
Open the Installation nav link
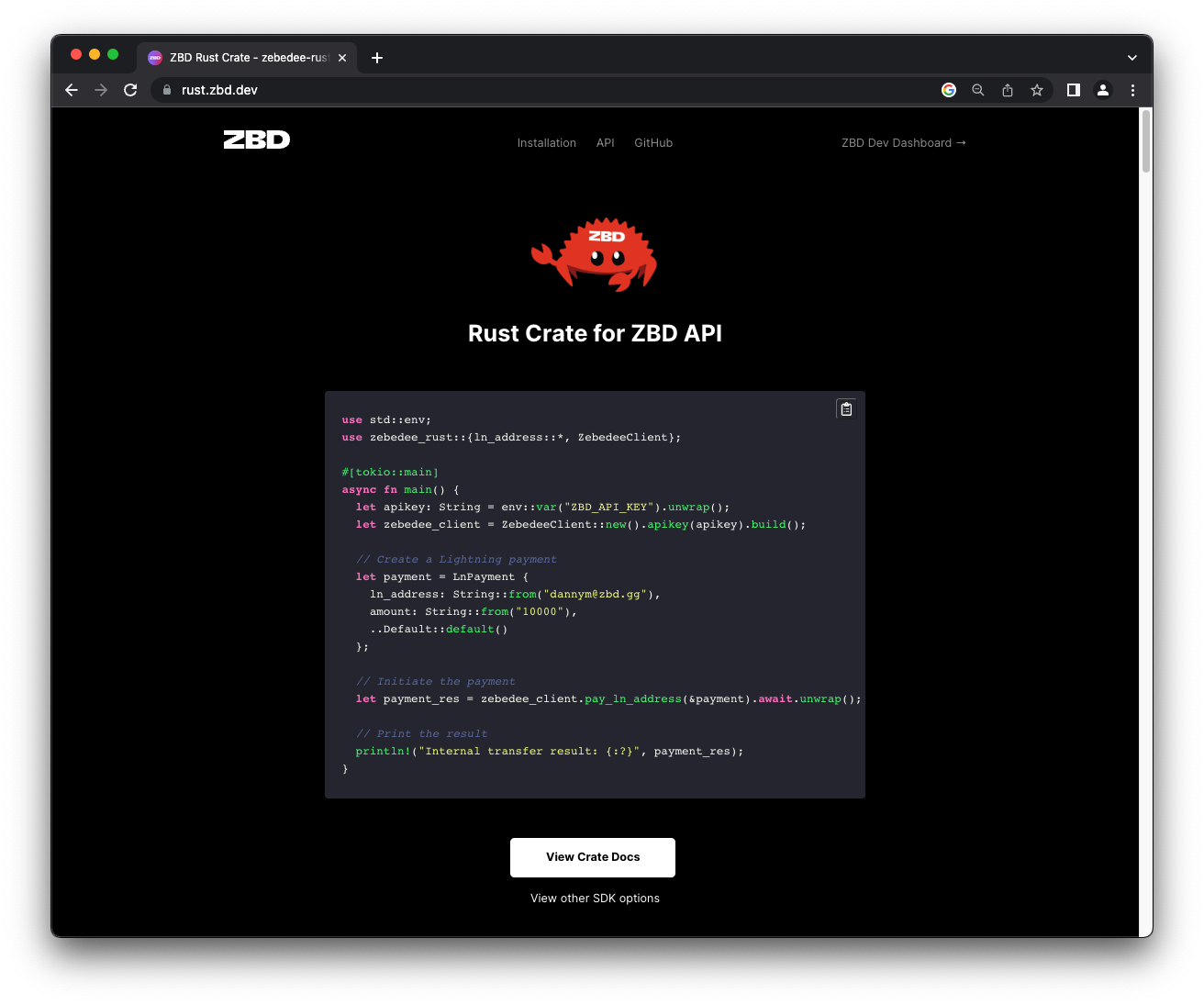[x=547, y=143]
